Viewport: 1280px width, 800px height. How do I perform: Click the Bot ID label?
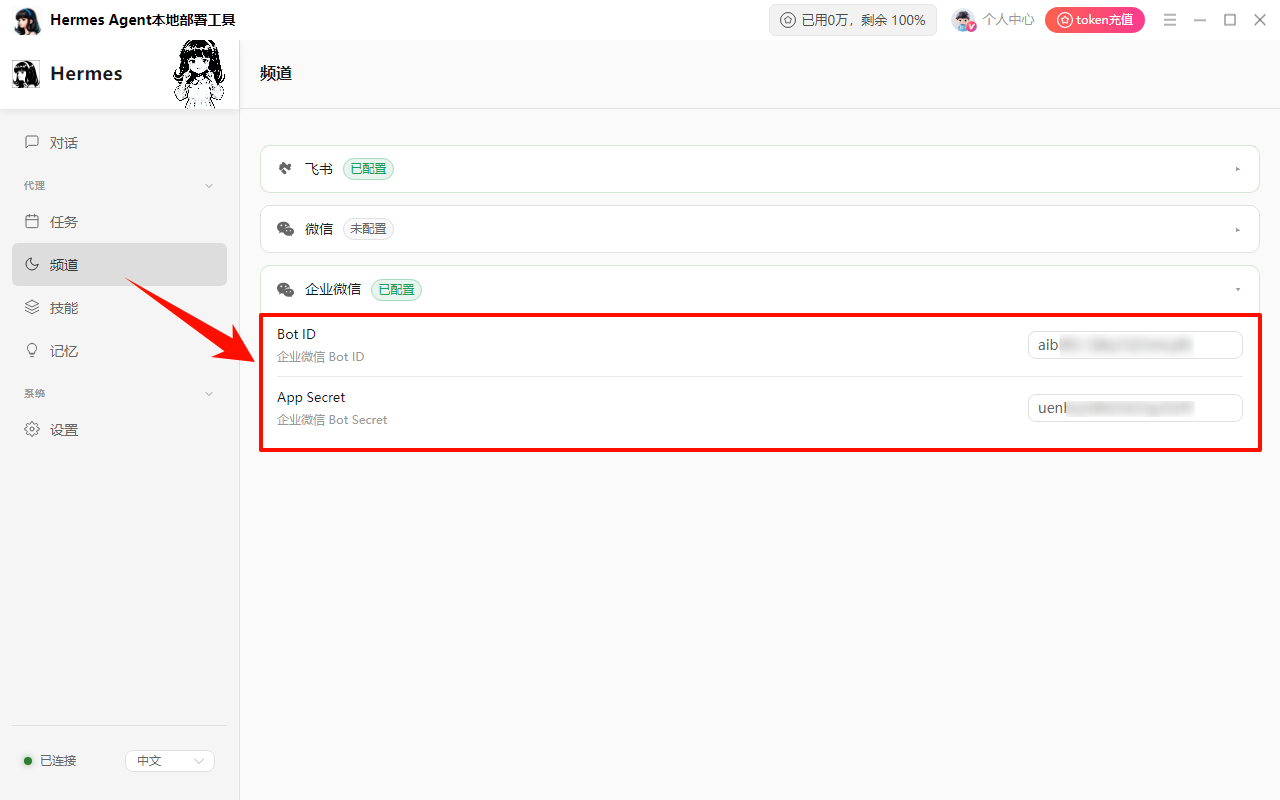pos(296,334)
